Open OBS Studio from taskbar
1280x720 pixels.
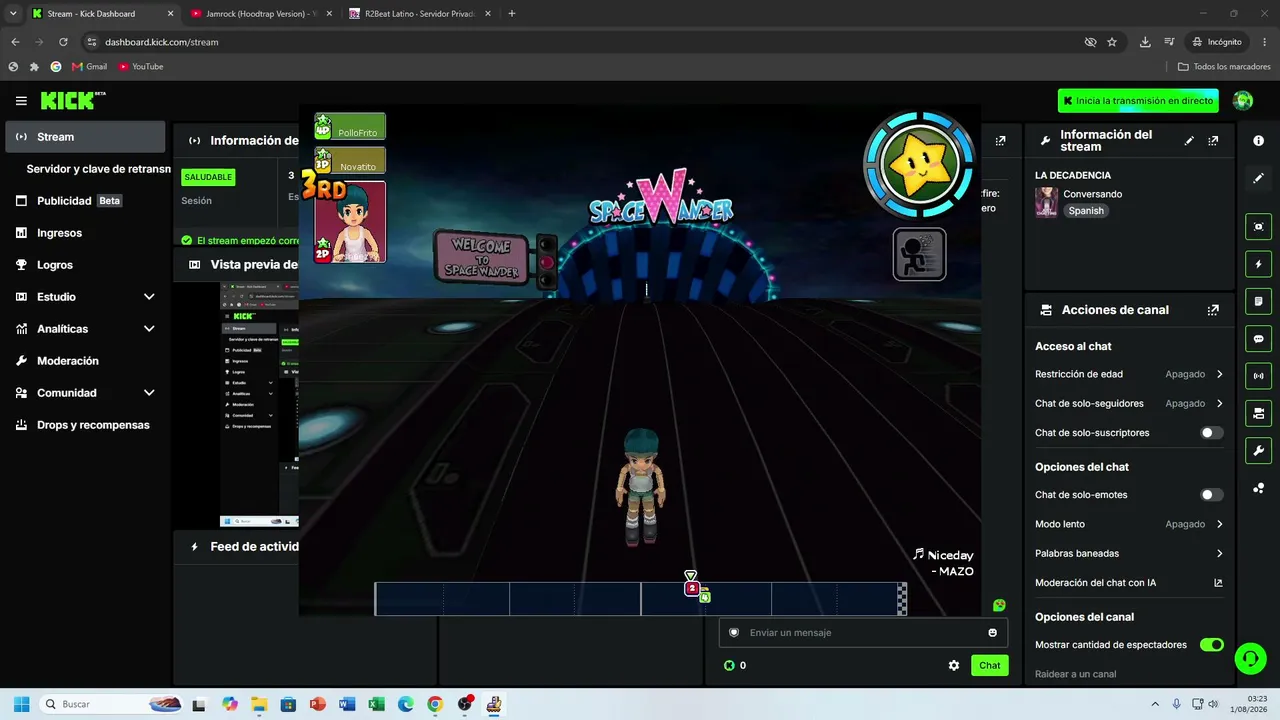click(x=464, y=704)
